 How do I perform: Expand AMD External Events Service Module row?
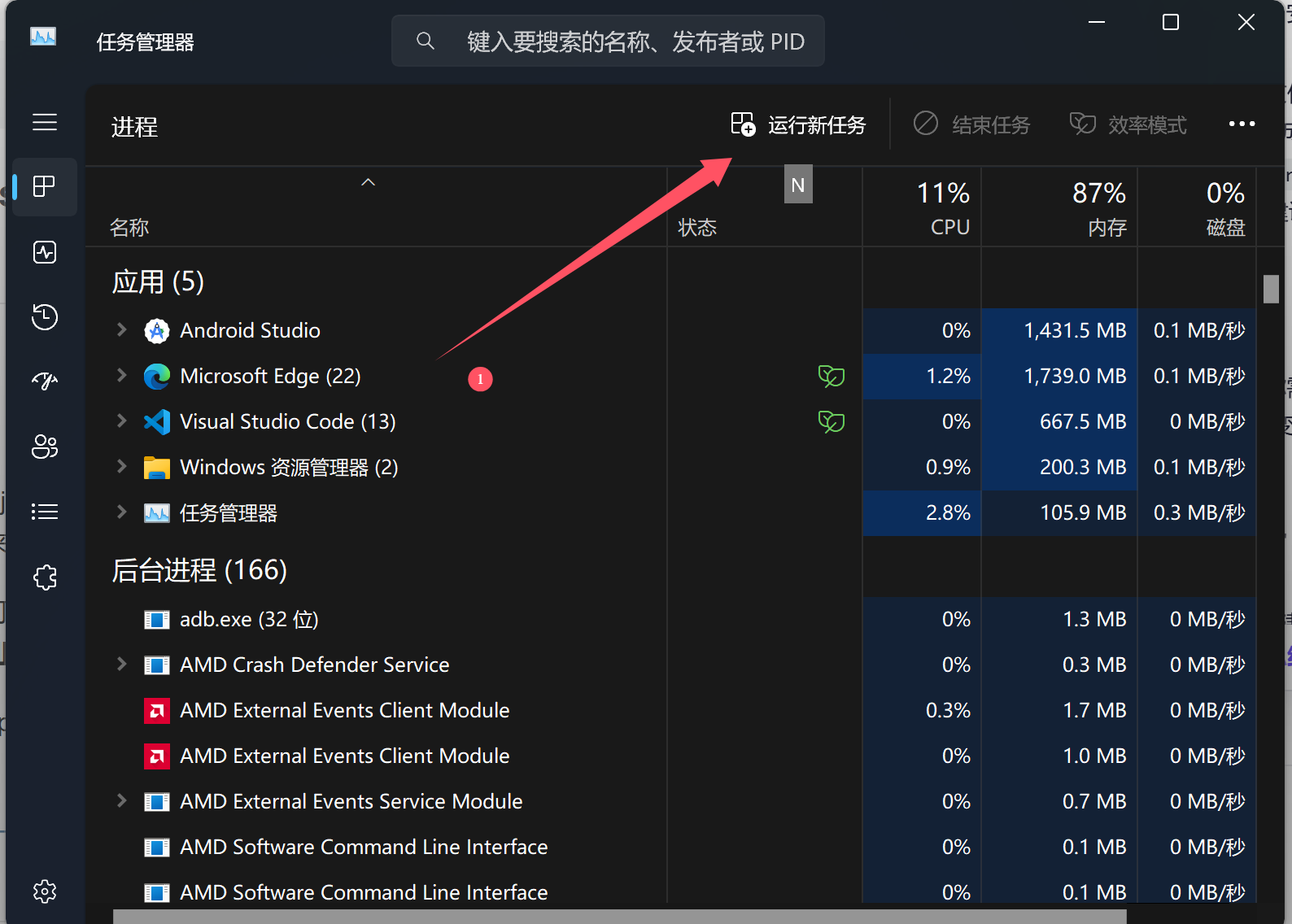pos(121,800)
